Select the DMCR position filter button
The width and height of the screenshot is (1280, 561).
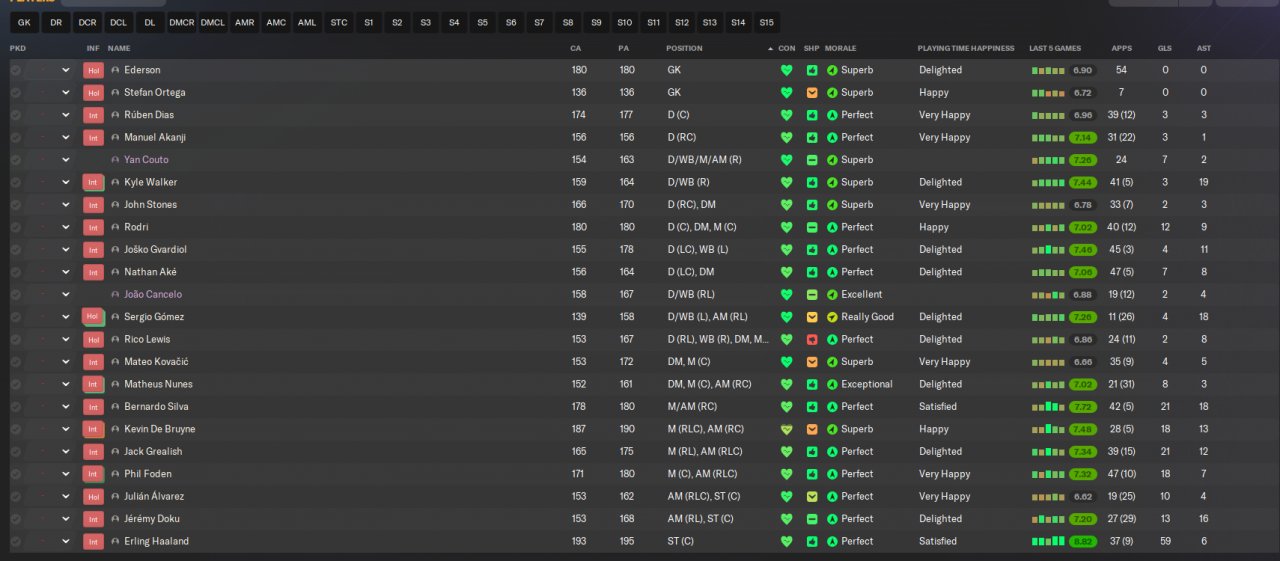tap(182, 22)
